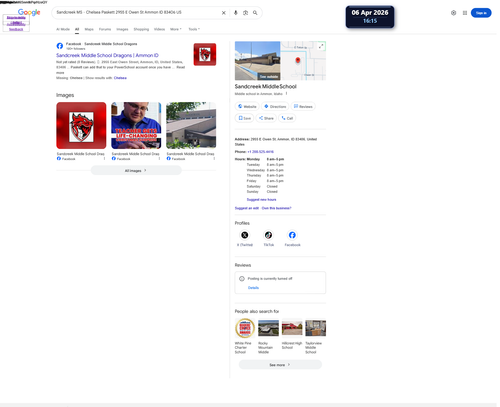Screen dimensions: 500x407
Task: Open the map thumbnail in knowledge panel
Action: [x=303, y=61]
